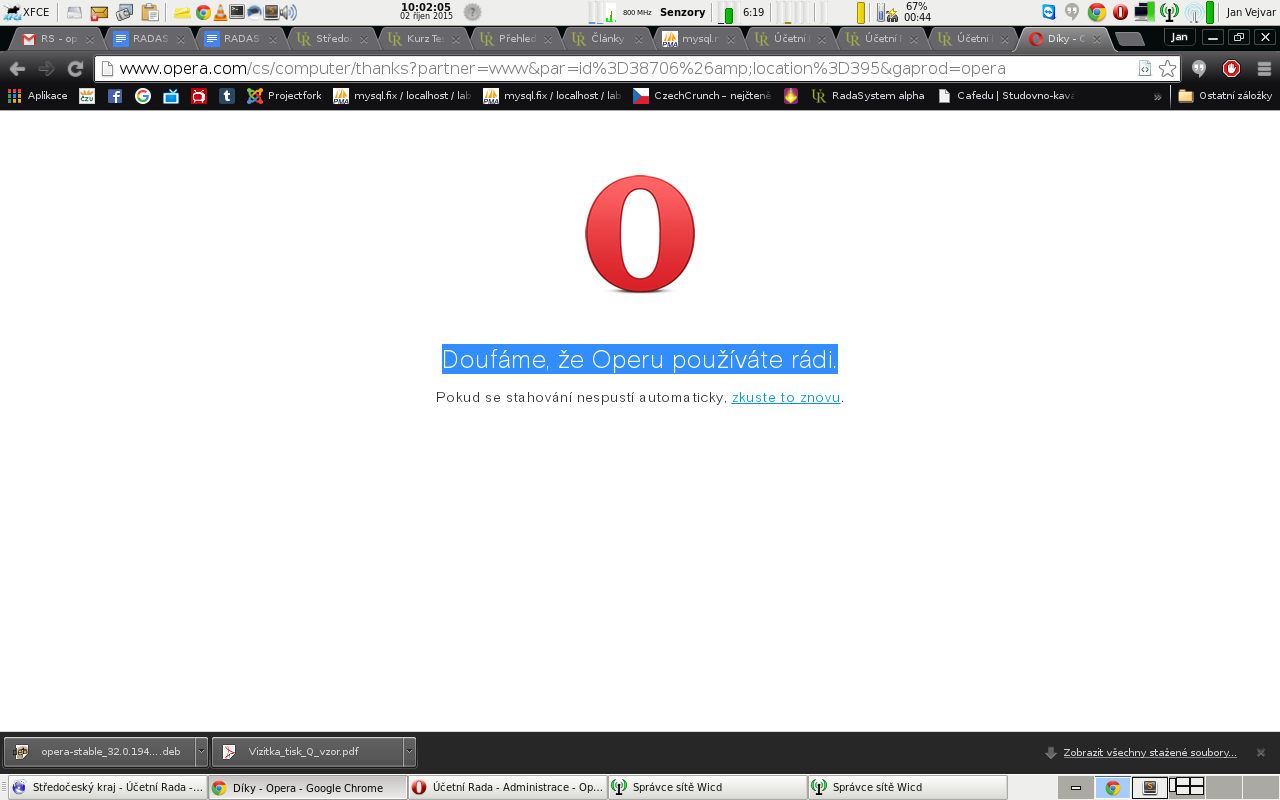Open the Tumblr bookmark
Screen dimensions: 1280x800
click(227, 96)
